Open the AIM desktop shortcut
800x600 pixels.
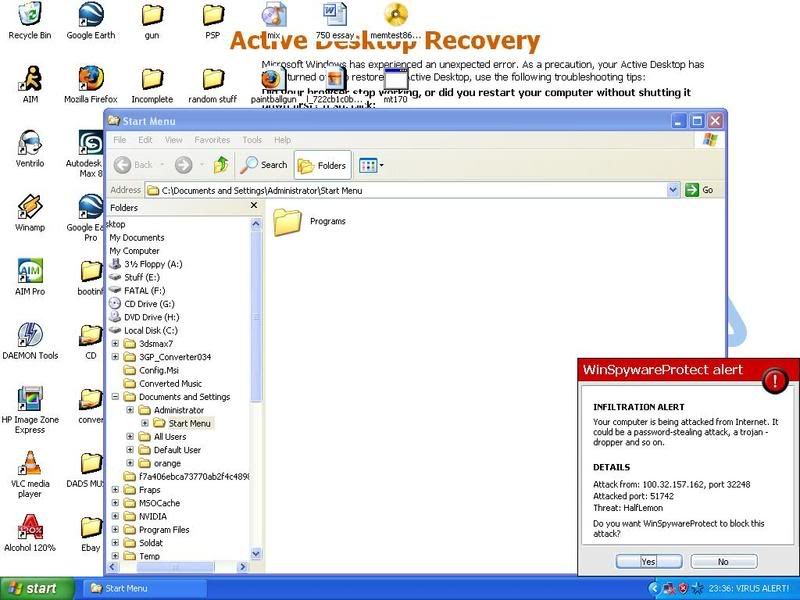[30, 84]
